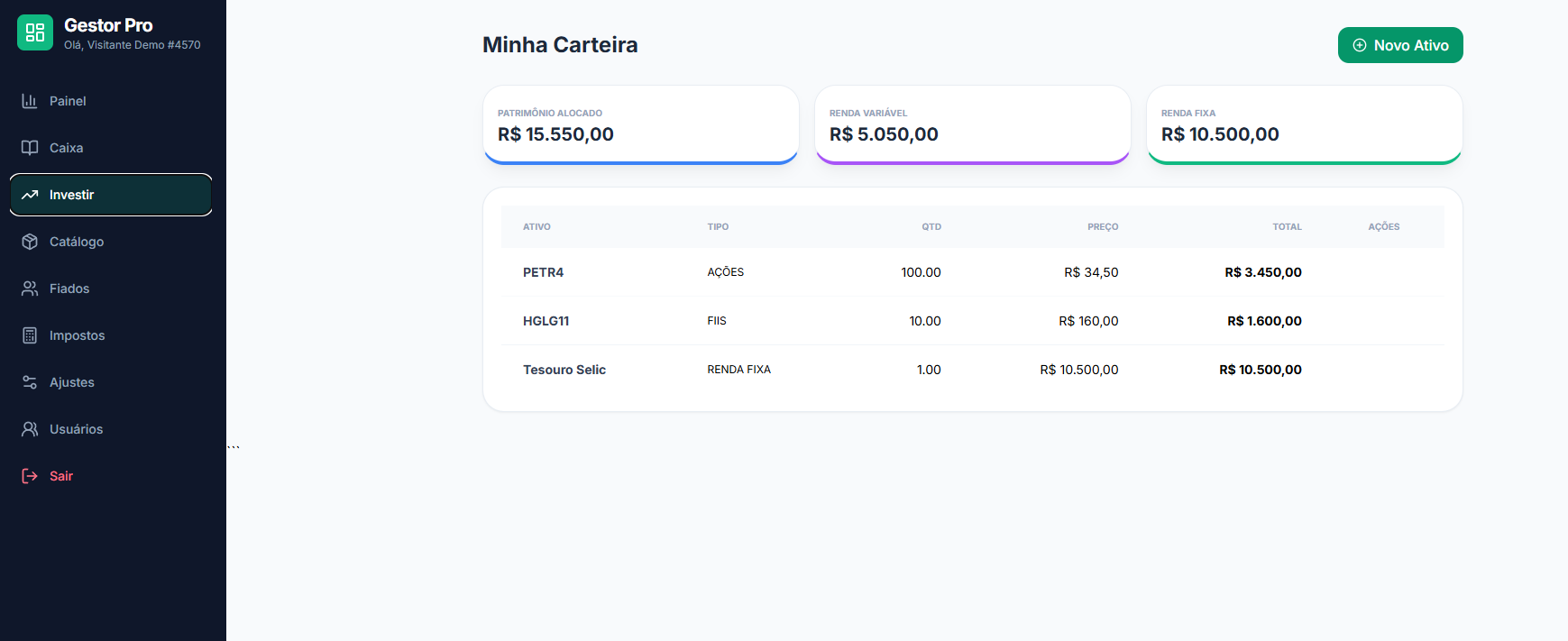Click the Catálogo box icon

coord(30,242)
